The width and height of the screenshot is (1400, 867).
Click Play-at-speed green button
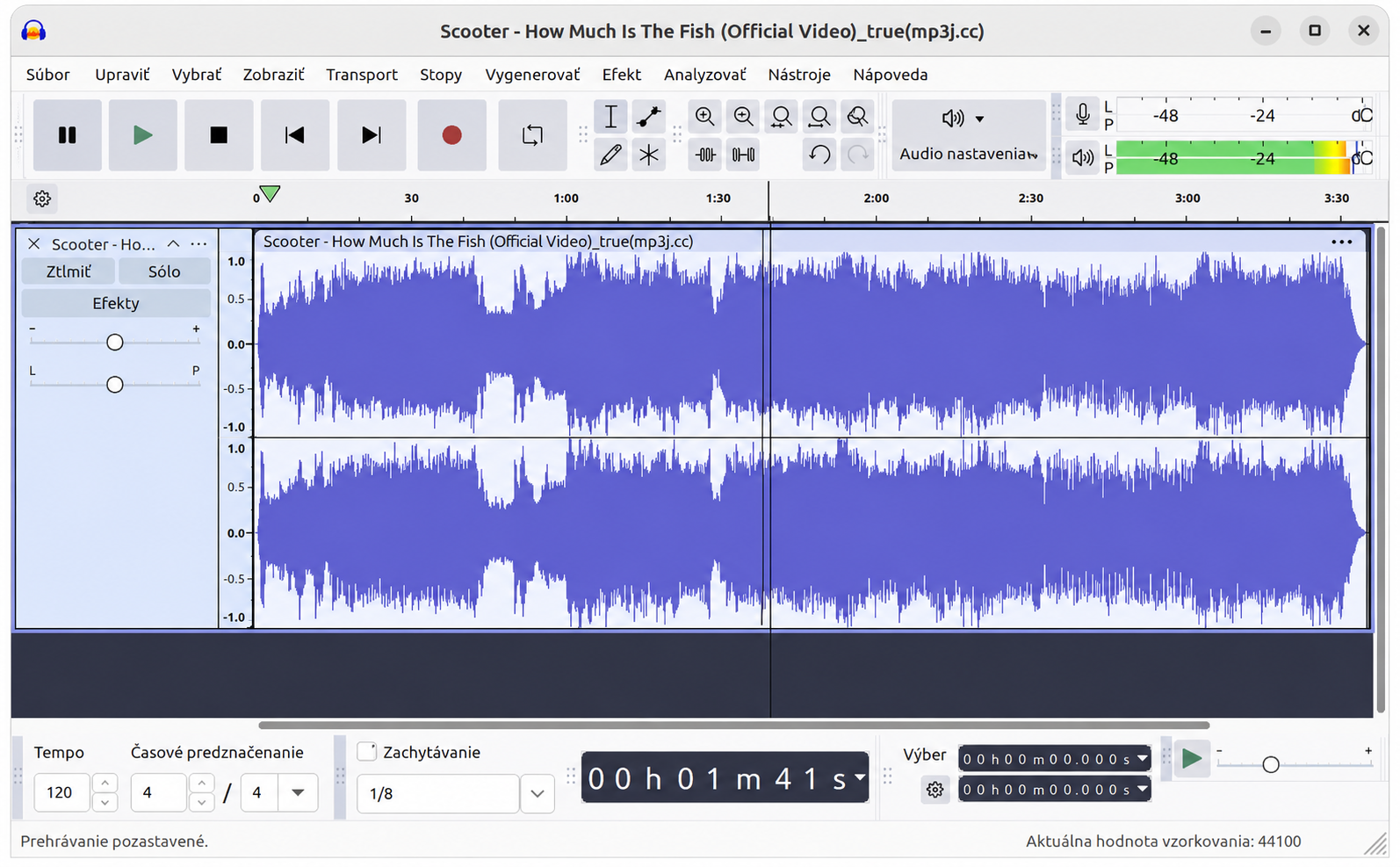tap(1192, 759)
